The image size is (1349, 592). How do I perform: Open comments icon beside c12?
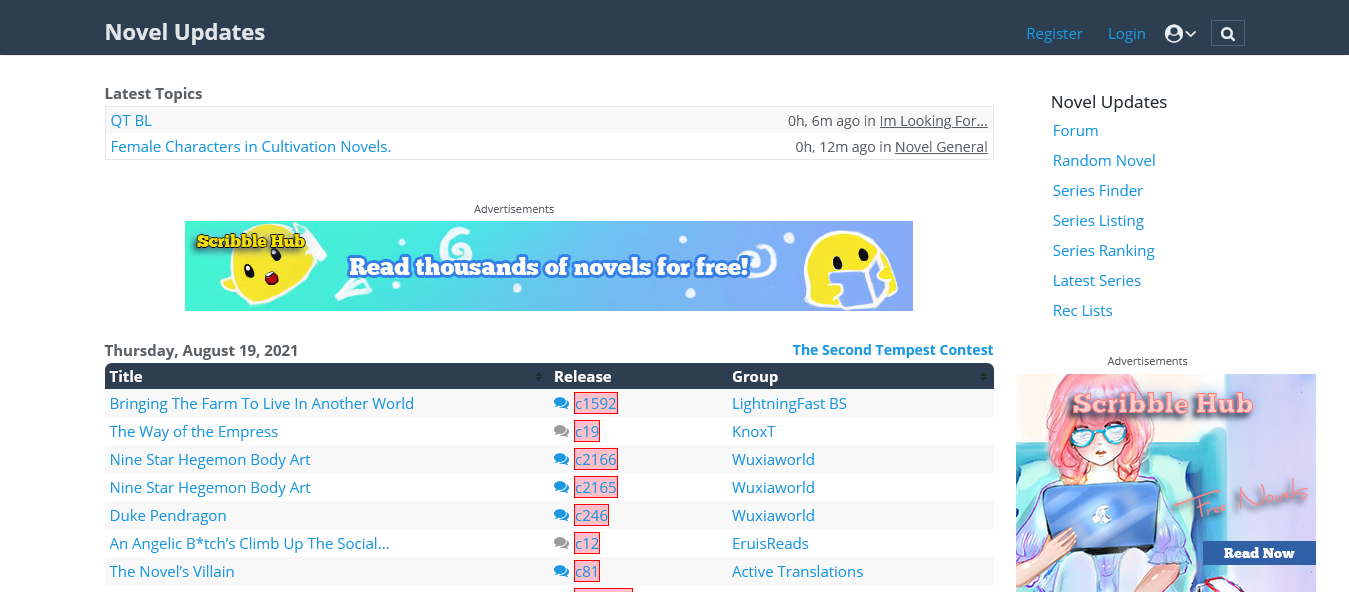[561, 544]
